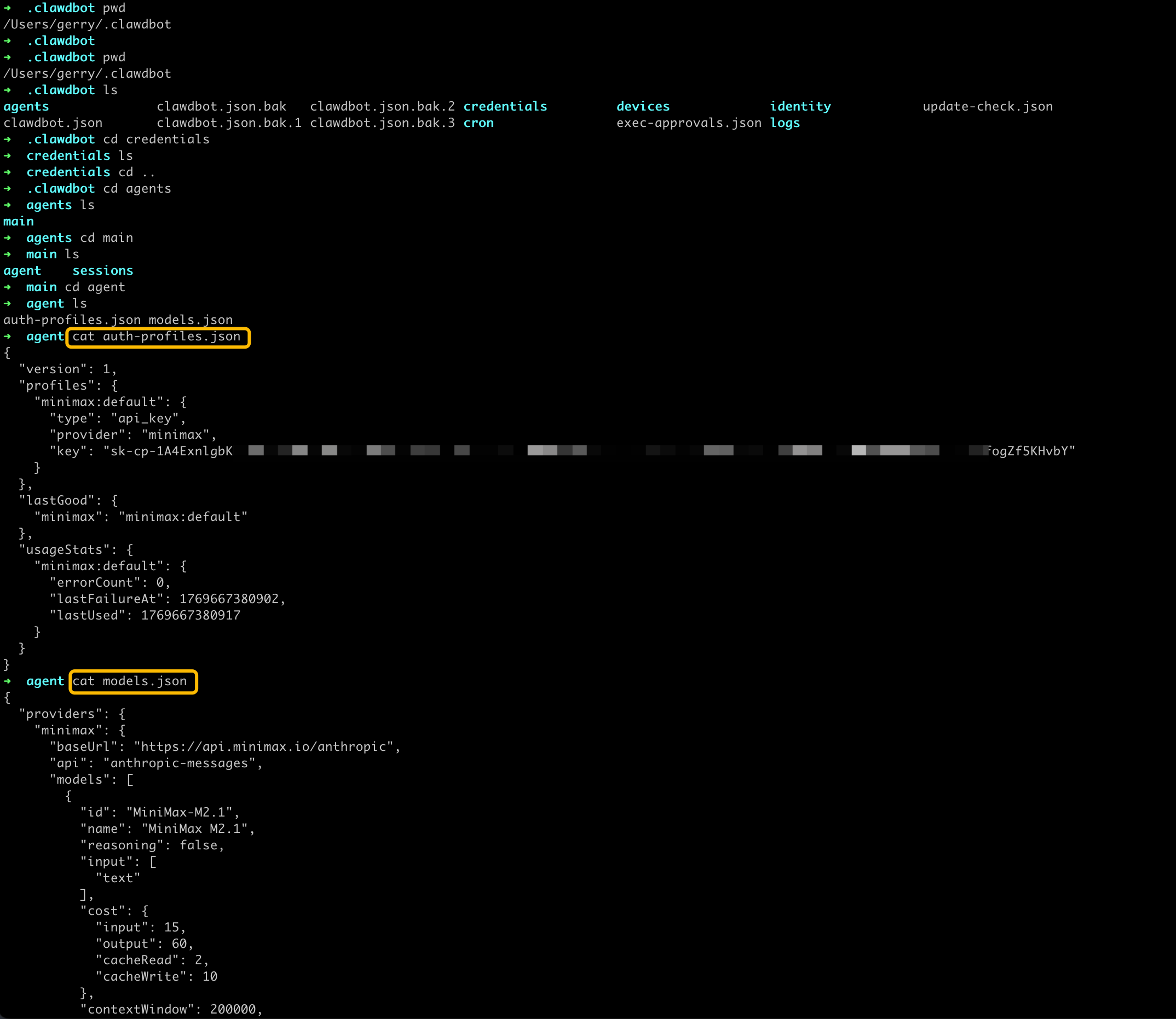Click the prompt arrow on first line
This screenshot has height=1019, width=1176.
[8, 8]
